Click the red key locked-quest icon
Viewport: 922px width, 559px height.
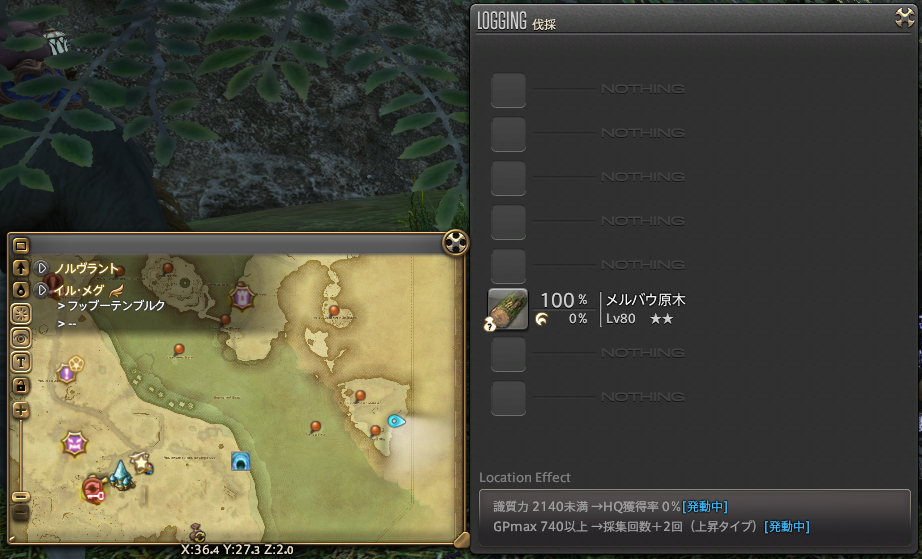point(93,490)
